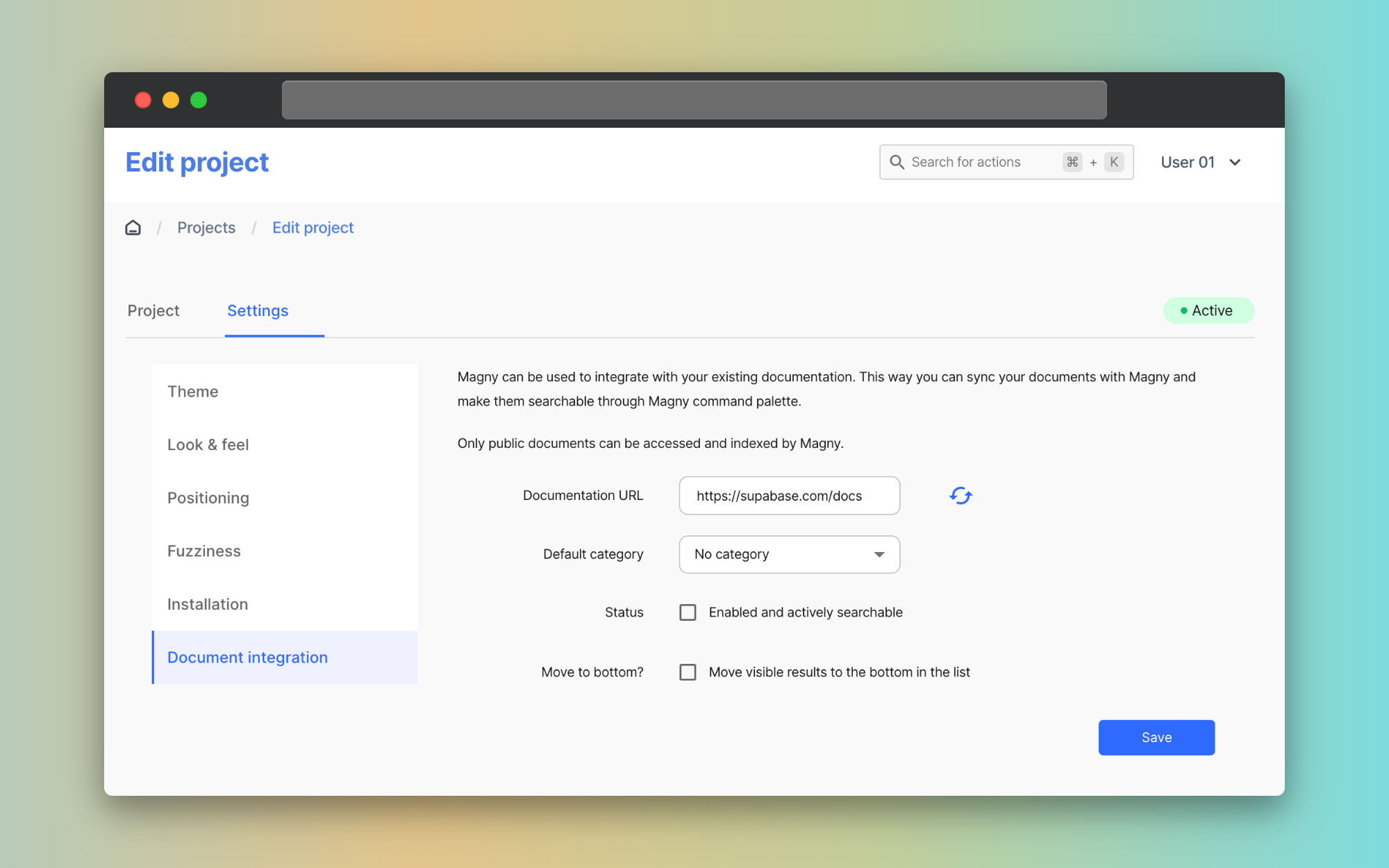Open the Default category dropdown

coord(790,554)
